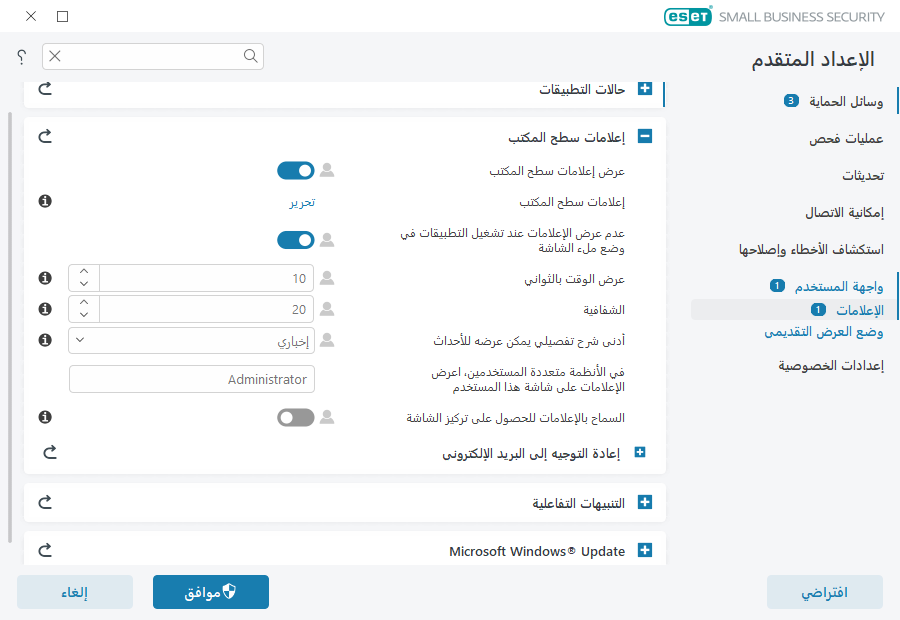Click the refresh icon for Microsoft Windows Update
The width and height of the screenshot is (900, 620).
click(44, 550)
